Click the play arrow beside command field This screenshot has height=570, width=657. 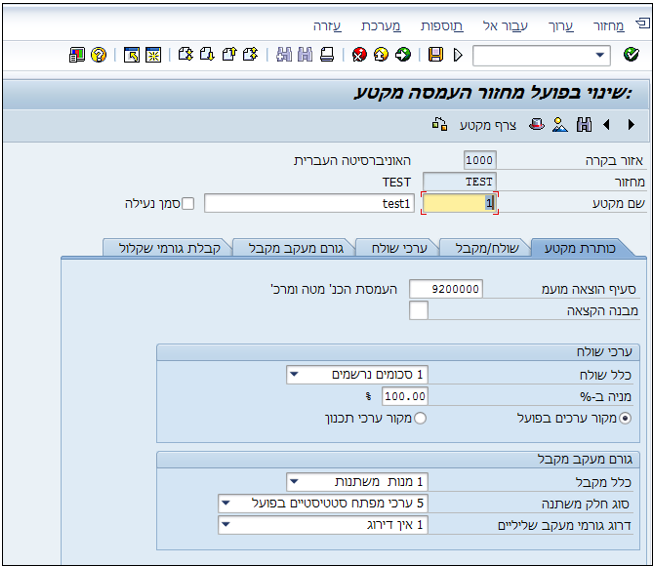point(458,54)
